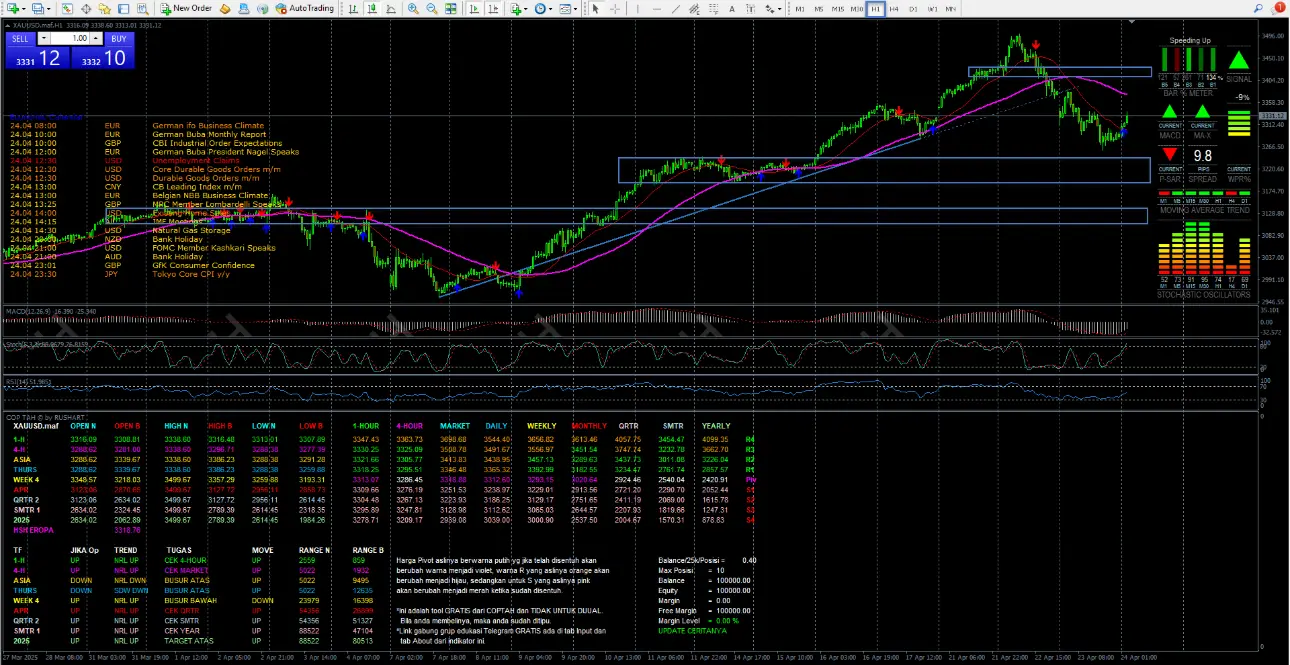The width and height of the screenshot is (1290, 665).
Task: Switch timeframe to M30
Action: click(x=857, y=8)
